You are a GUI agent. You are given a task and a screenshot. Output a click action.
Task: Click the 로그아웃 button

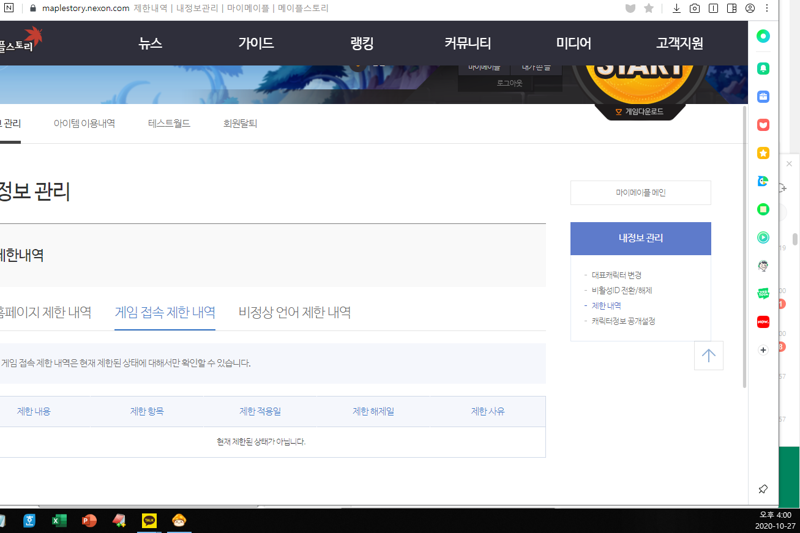[509, 83]
